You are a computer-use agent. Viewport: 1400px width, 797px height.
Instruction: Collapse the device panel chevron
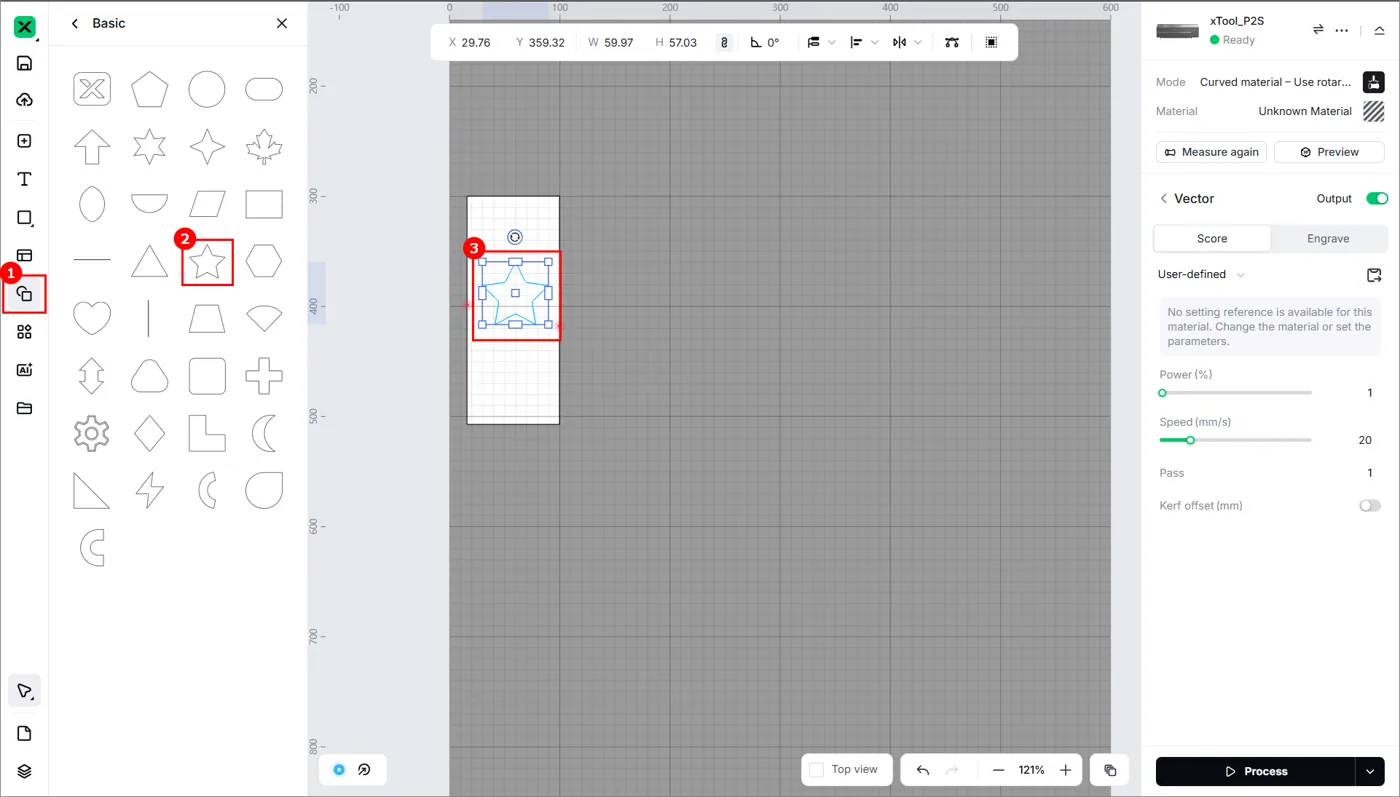tap(1379, 30)
